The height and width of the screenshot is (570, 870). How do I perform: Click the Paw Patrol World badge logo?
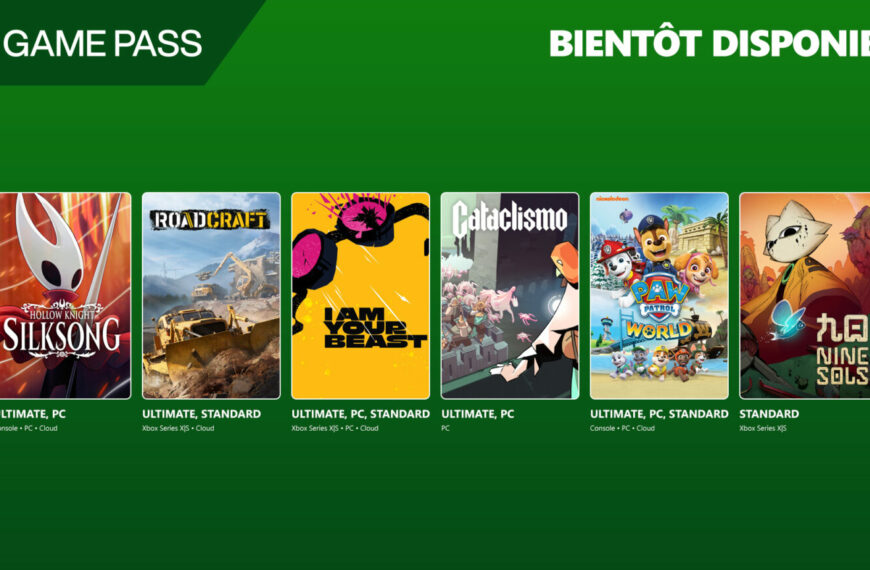click(x=659, y=311)
